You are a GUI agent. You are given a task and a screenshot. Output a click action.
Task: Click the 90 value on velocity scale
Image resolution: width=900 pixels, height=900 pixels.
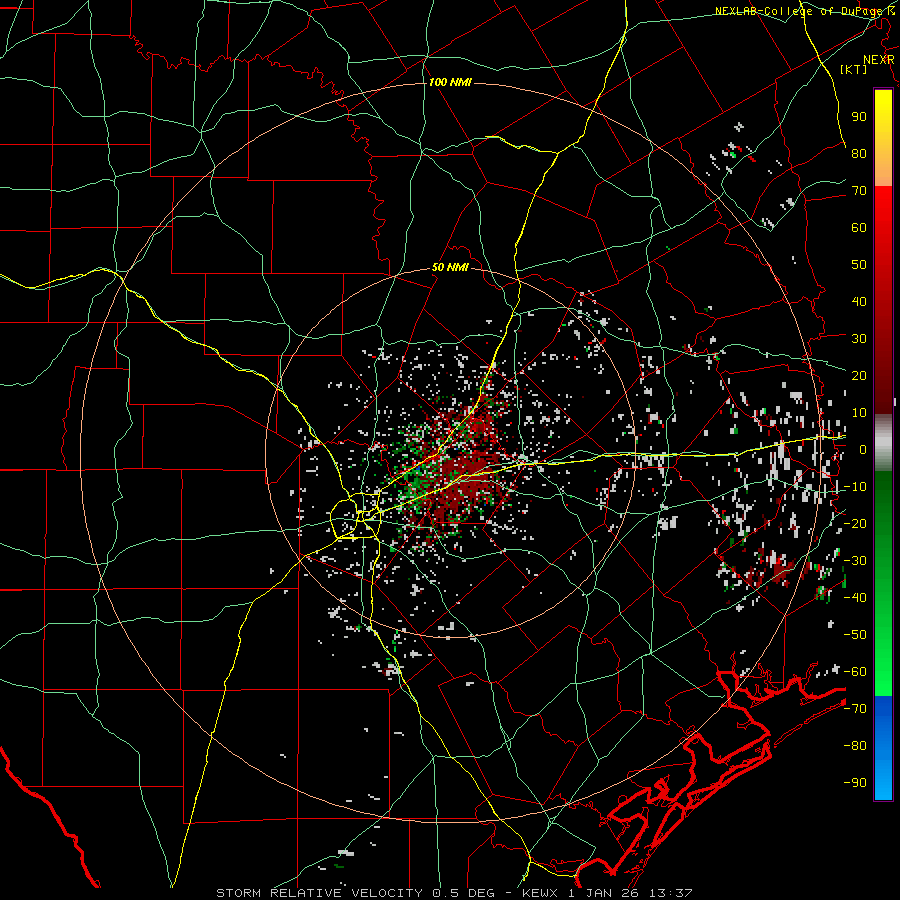(x=859, y=117)
